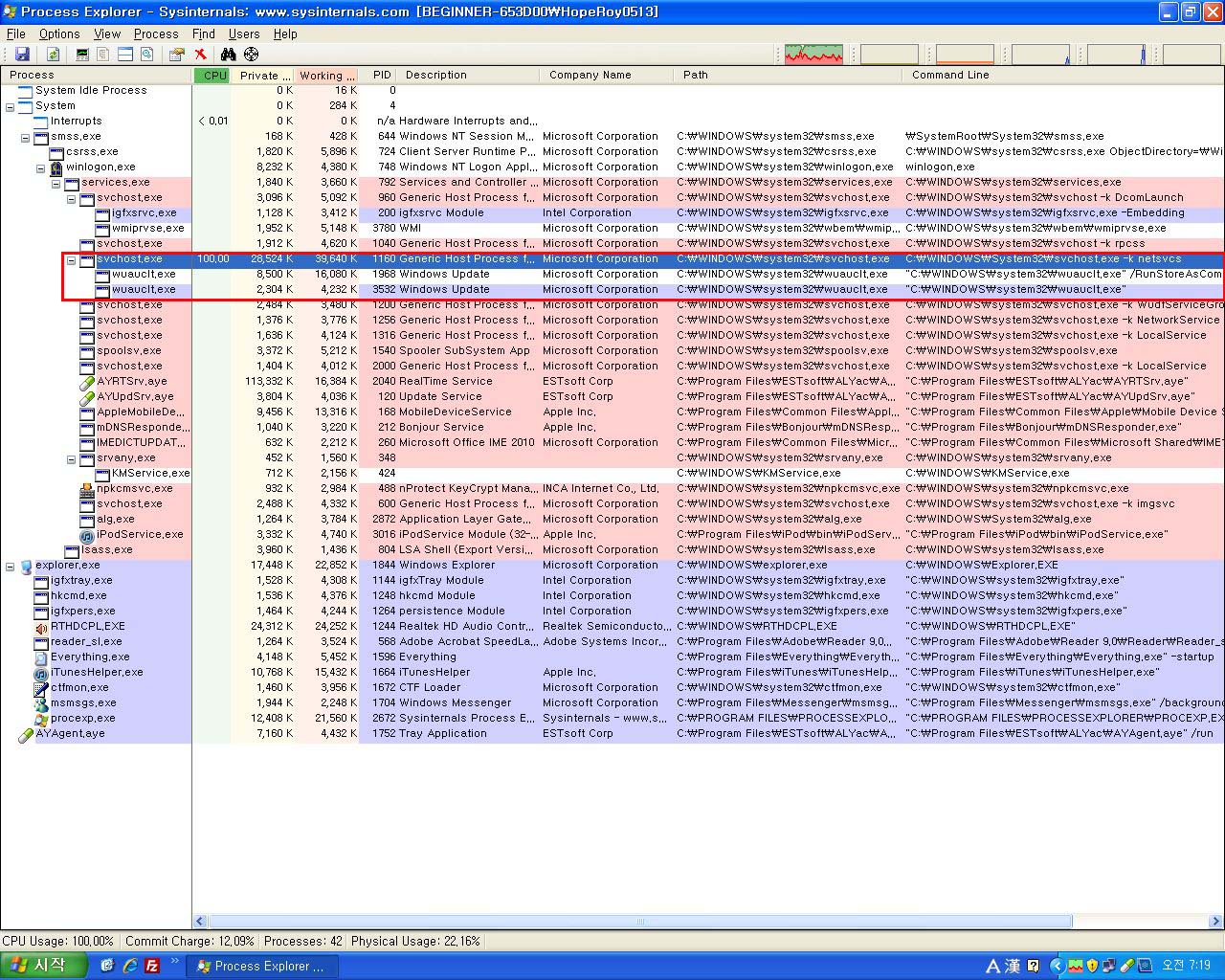Open the Find menu
The width and height of the screenshot is (1225, 980).
(204, 33)
